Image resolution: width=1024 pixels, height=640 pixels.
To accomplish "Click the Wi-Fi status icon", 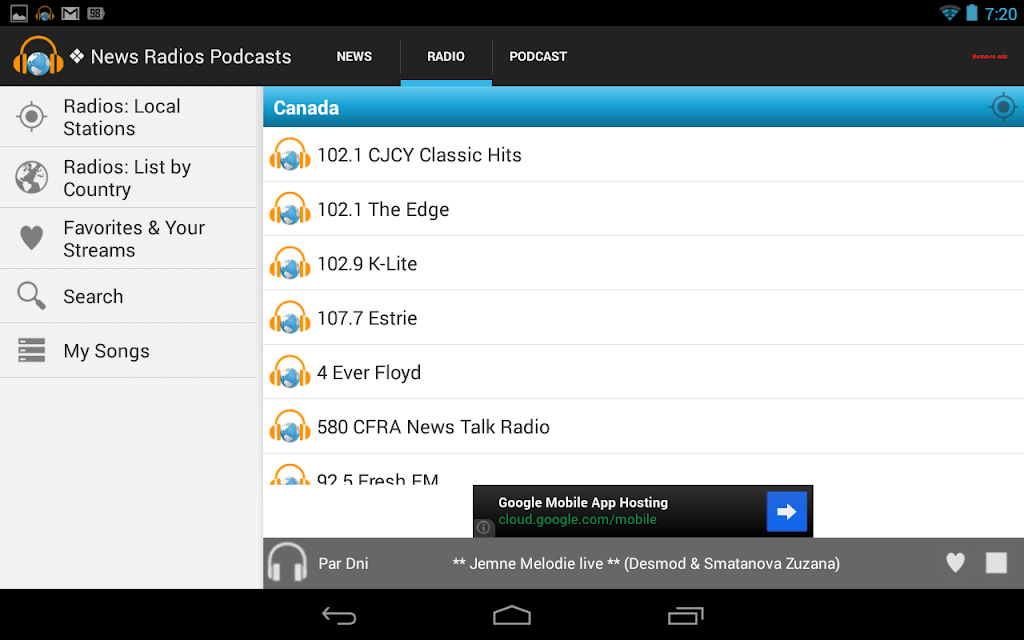I will [x=948, y=13].
